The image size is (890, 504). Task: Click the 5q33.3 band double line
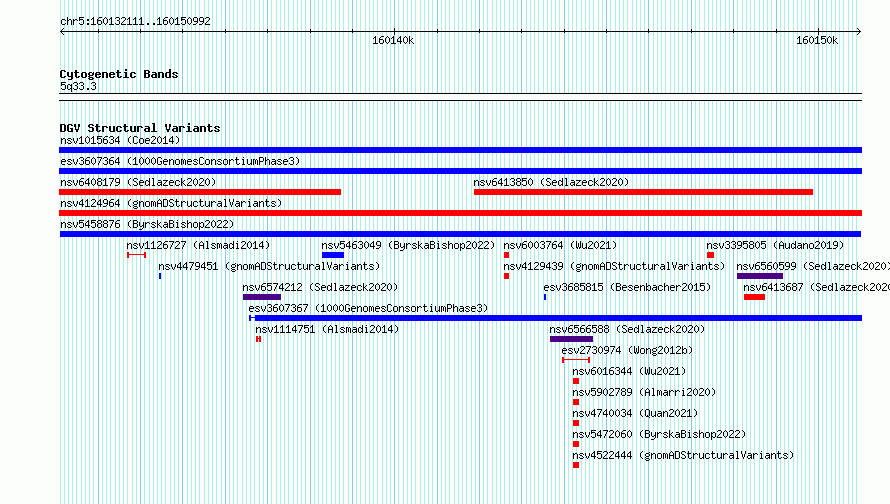tap(460, 97)
